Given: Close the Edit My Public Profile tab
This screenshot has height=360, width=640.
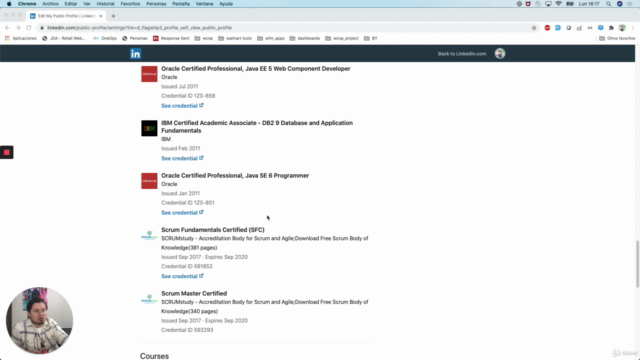Looking at the screenshot, I should 100,16.
